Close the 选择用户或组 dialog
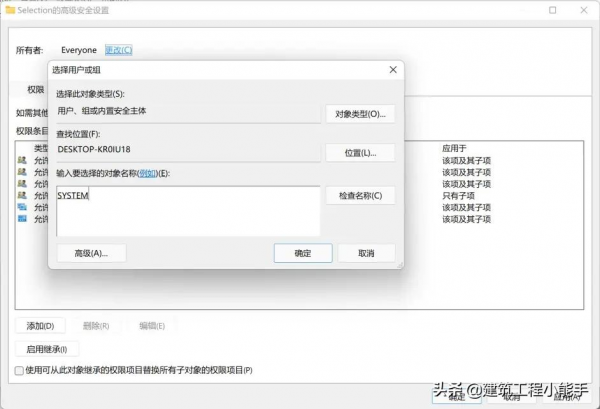 pos(393,70)
